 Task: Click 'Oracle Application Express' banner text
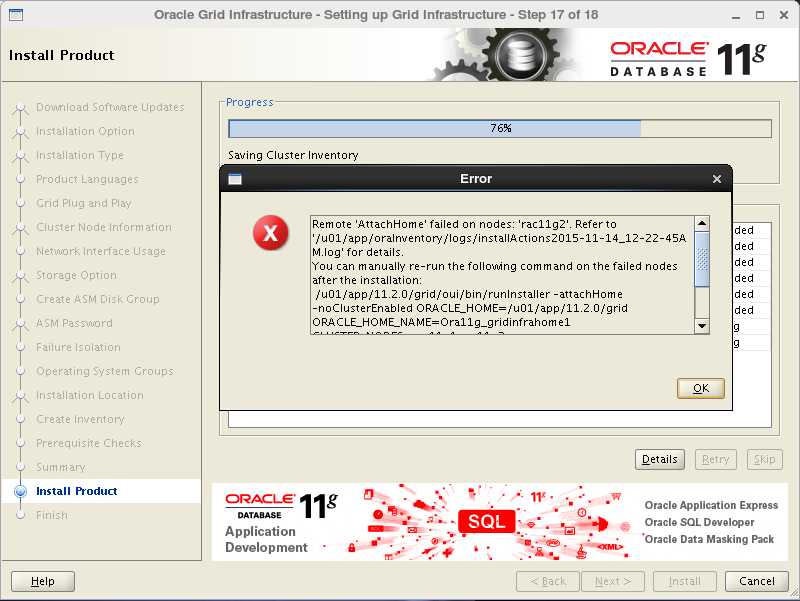pos(711,505)
